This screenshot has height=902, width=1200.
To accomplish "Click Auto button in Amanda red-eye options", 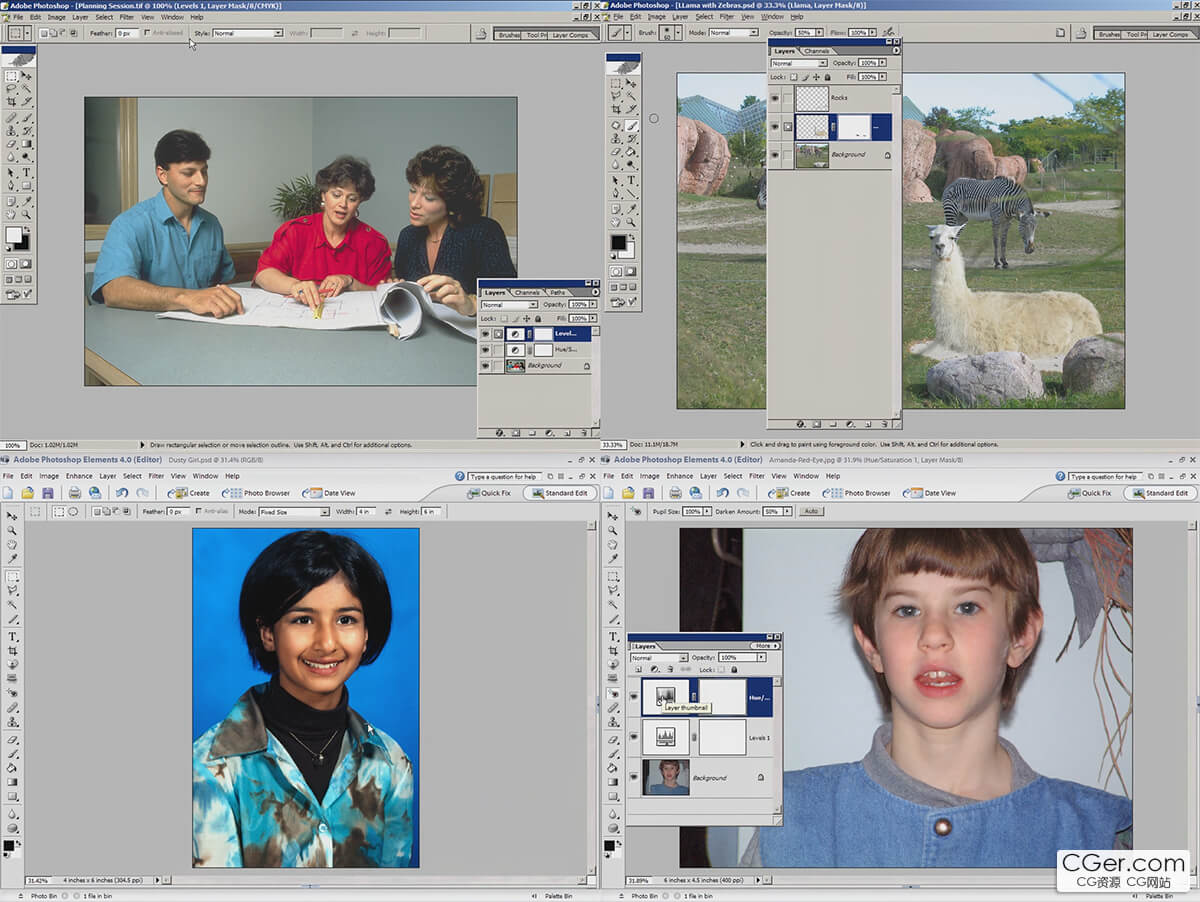I will point(809,512).
